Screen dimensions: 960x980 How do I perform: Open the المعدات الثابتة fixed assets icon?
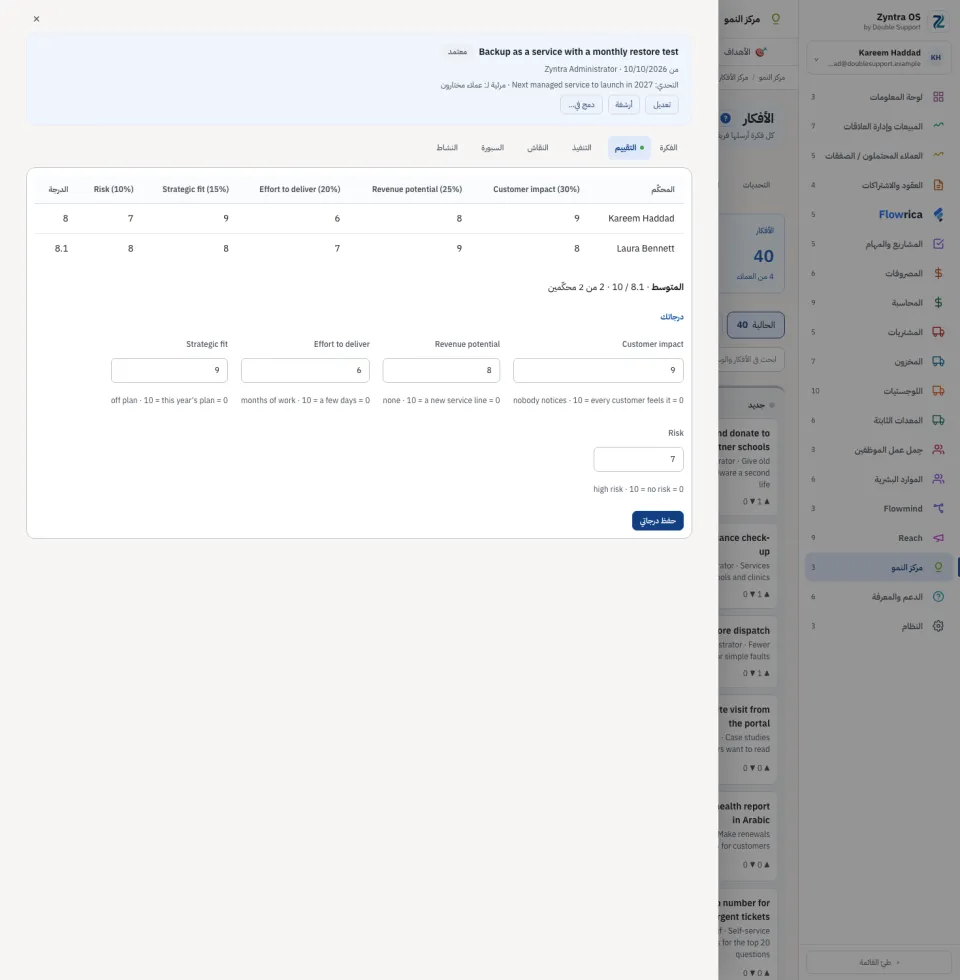938,420
